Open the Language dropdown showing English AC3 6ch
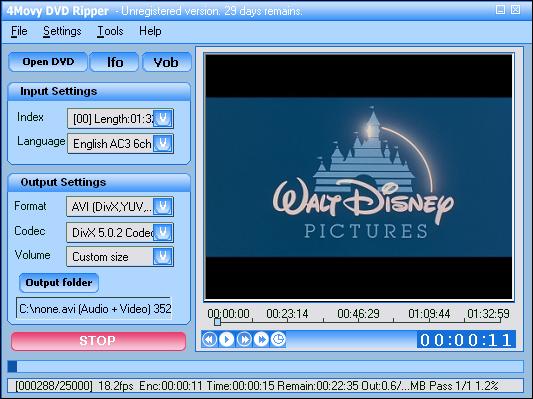The width and height of the screenshot is (533, 399). click(120, 143)
